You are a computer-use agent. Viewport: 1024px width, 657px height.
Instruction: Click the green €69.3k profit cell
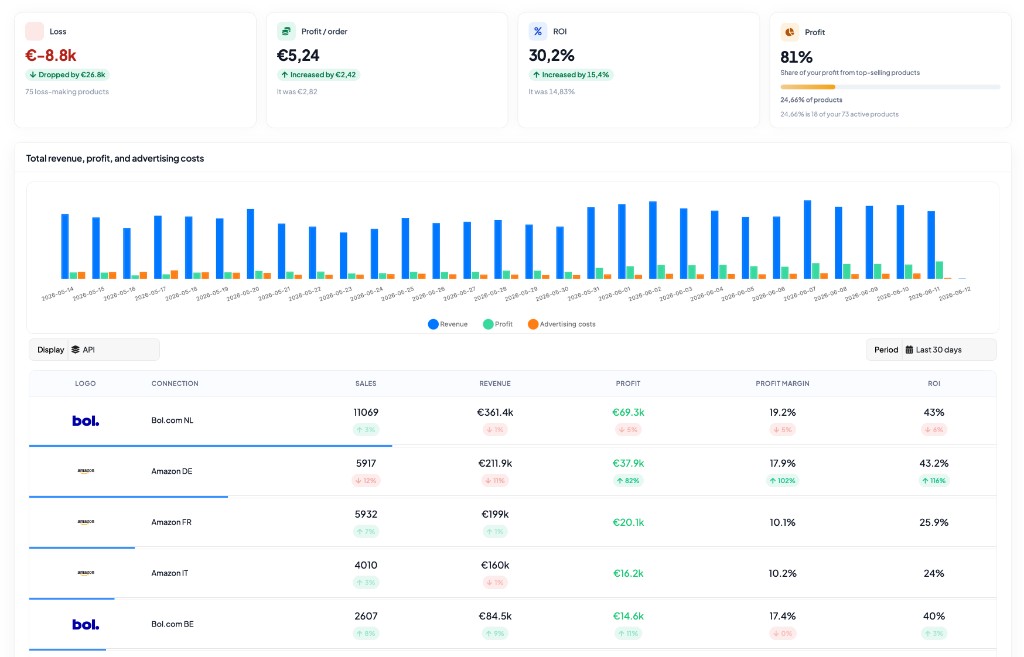tap(628, 412)
